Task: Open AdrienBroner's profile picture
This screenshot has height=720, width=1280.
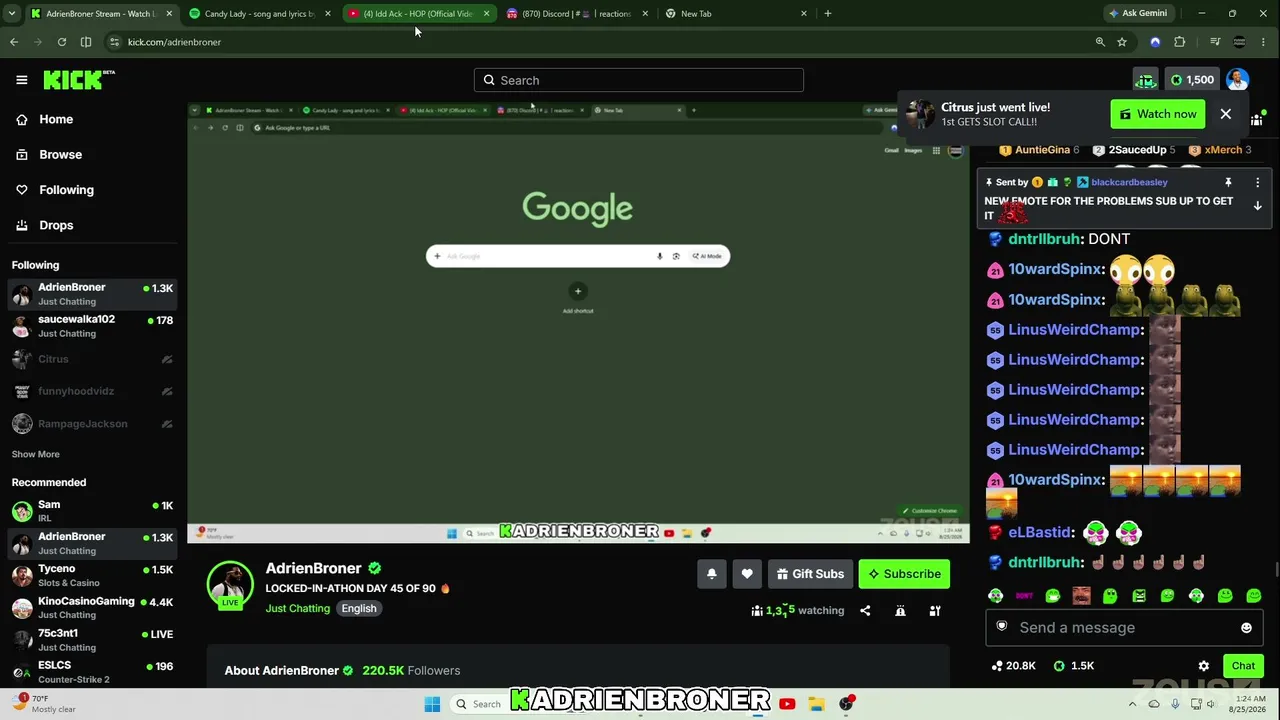Action: tap(230, 586)
